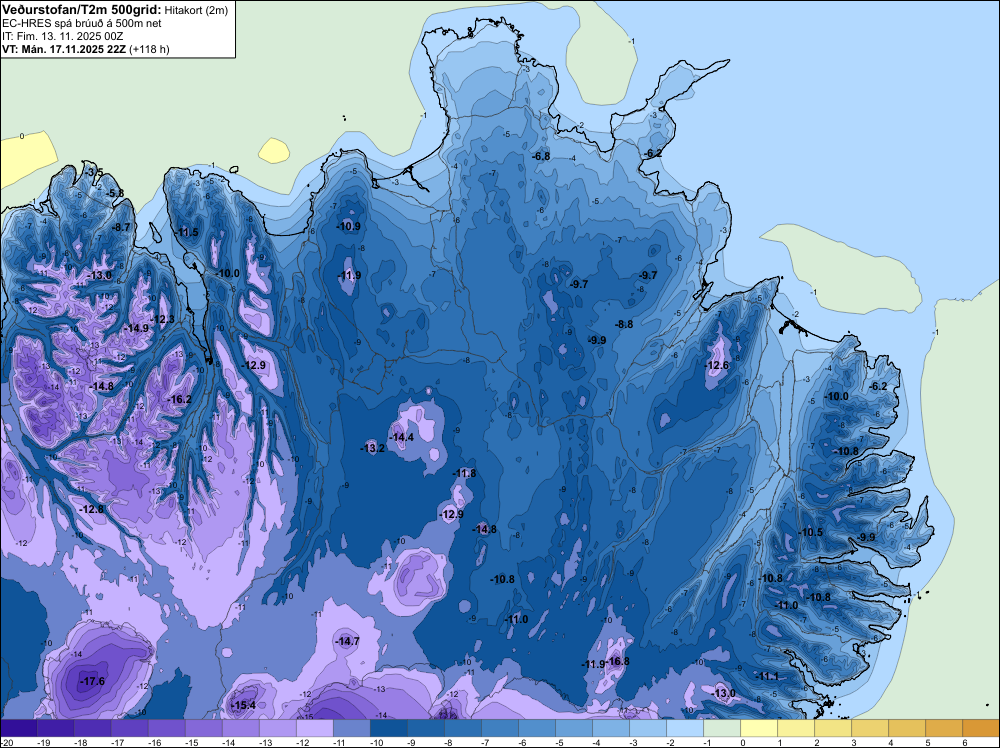Click the 3 tick label on the color scale

pos(853,743)
